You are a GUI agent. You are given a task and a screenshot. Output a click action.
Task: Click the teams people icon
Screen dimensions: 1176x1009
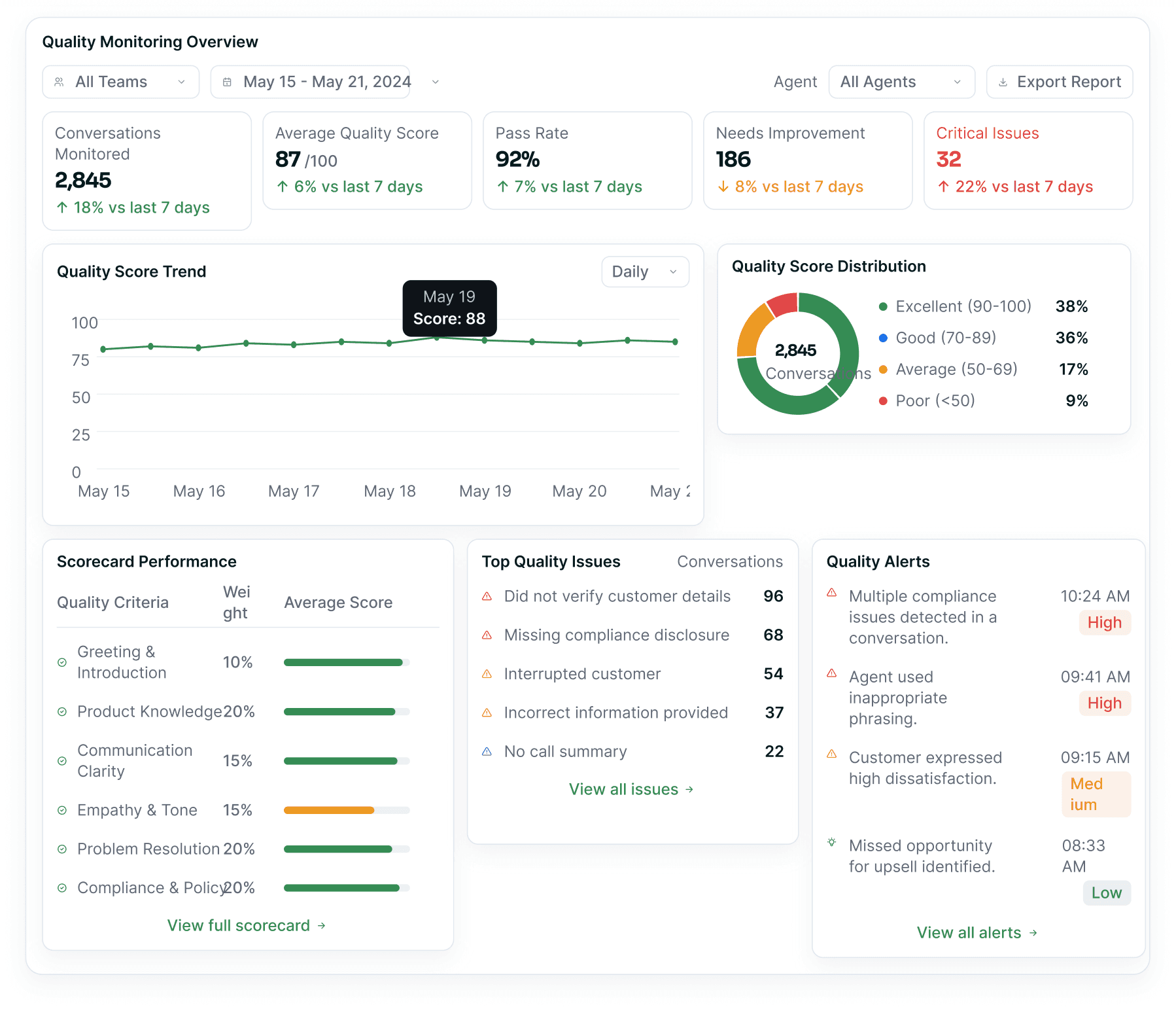(x=59, y=82)
